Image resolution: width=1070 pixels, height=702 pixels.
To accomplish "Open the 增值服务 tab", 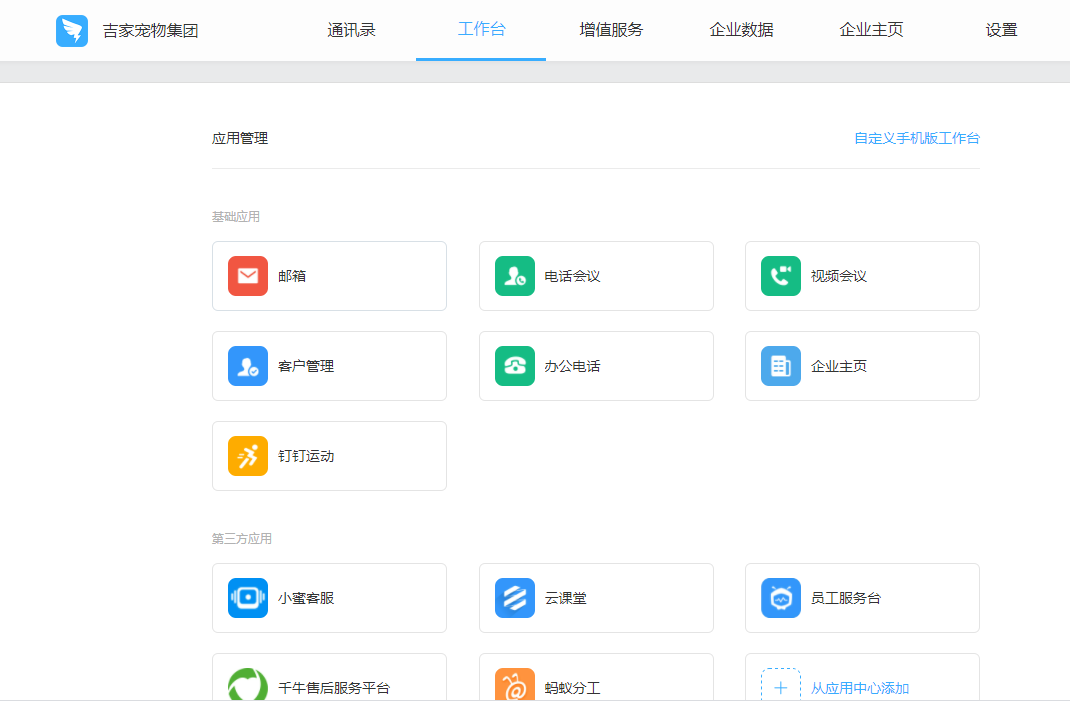I will coord(611,30).
